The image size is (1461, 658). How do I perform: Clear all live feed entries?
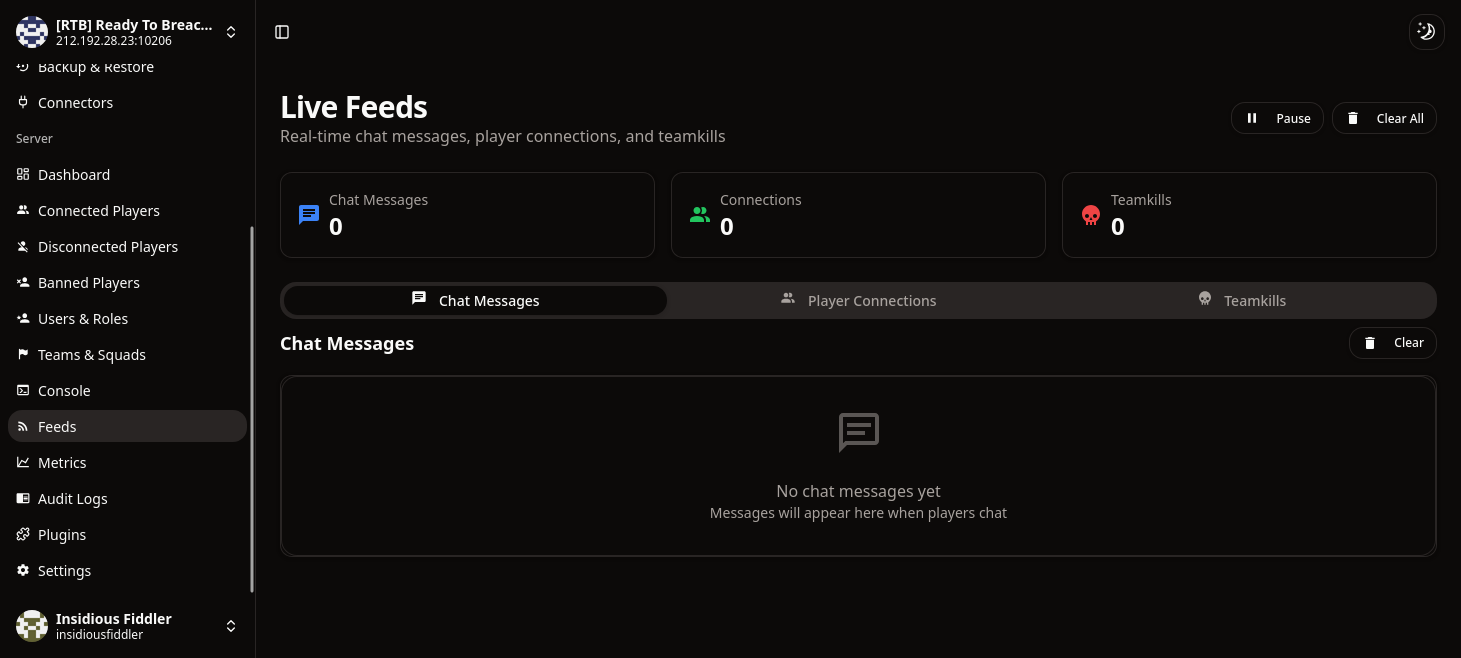pos(1384,117)
